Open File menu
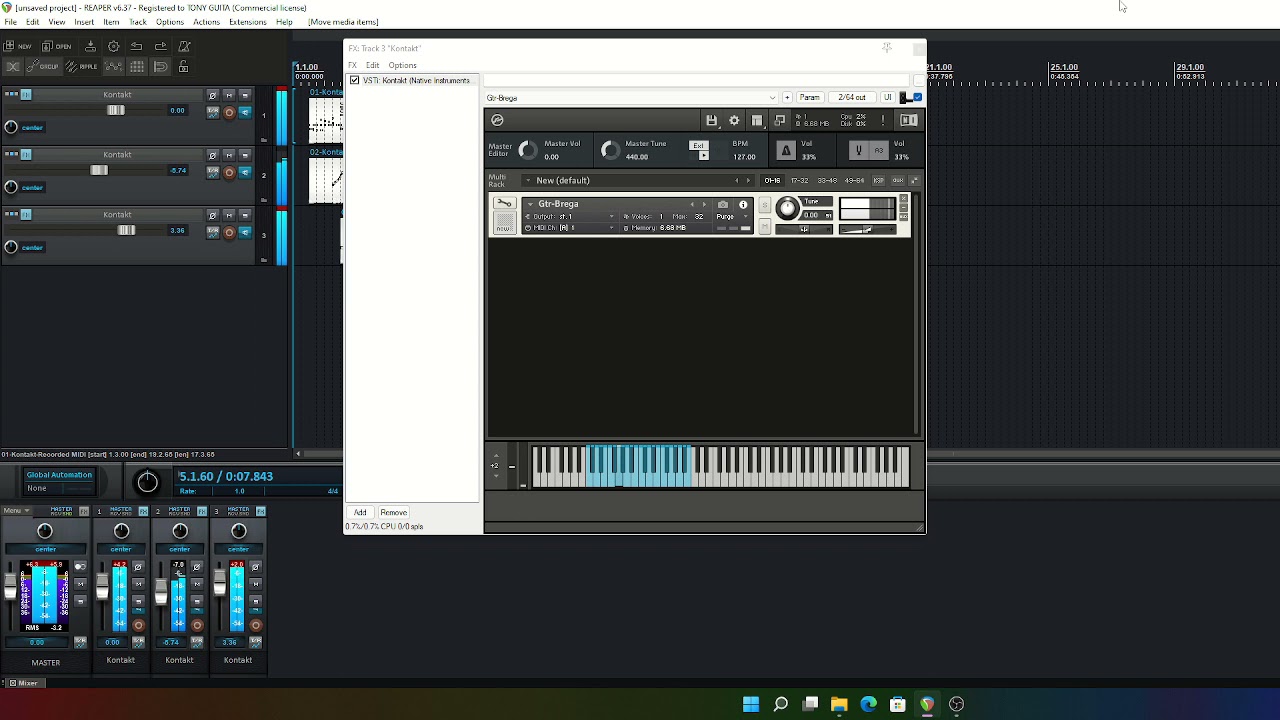Viewport: 1280px width, 720px height. (10, 22)
